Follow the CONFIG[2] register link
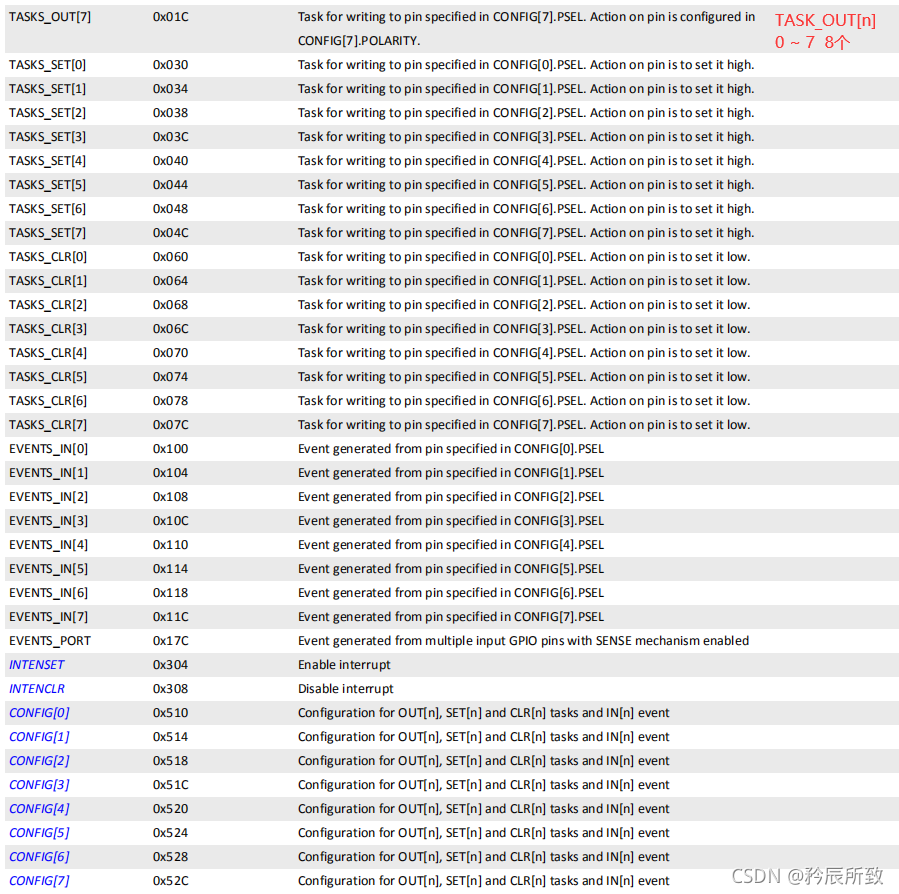This screenshot has height=894, width=899. point(39,761)
